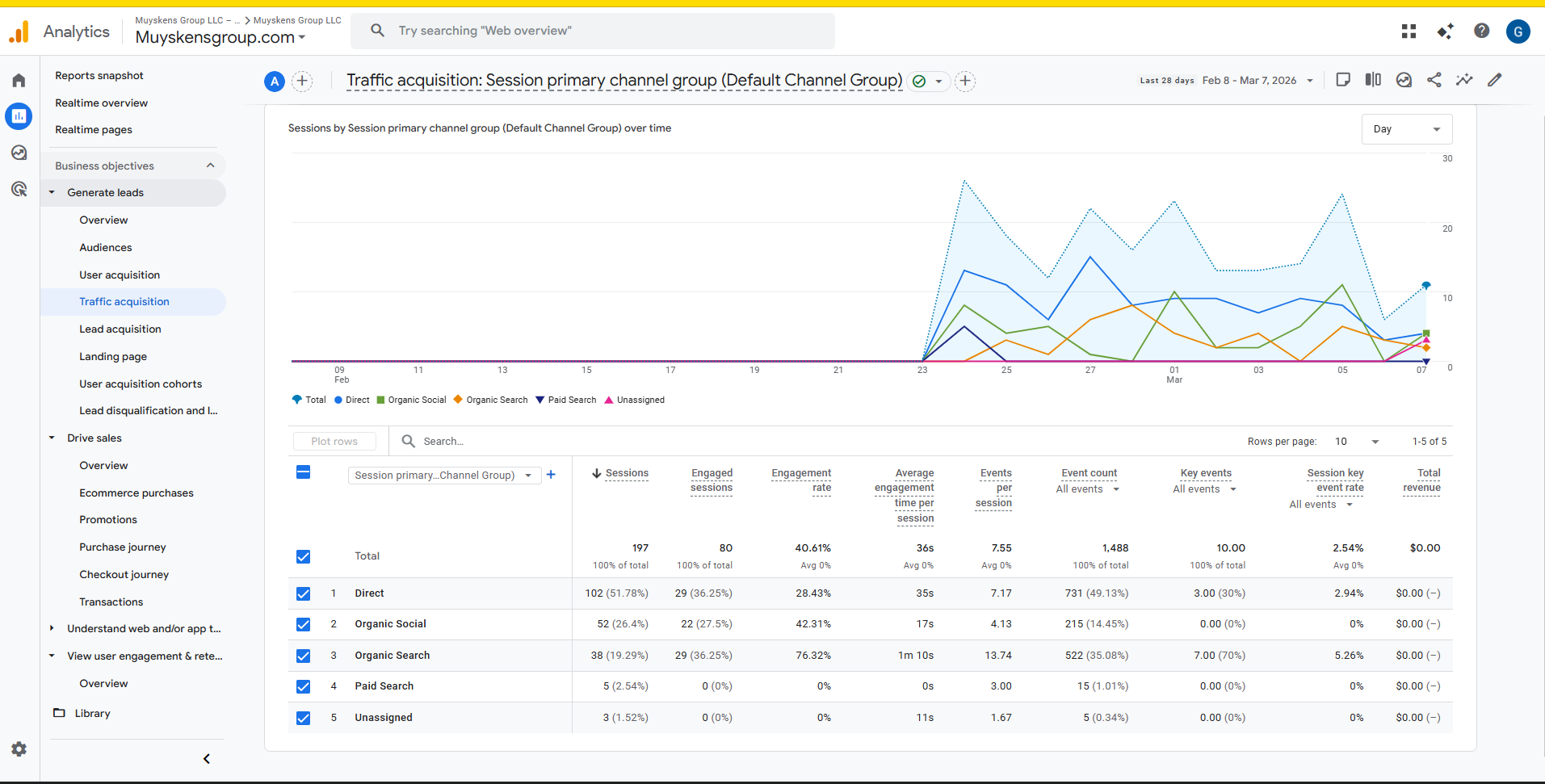Add a note using the sticky-note icon

[x=1343, y=80]
